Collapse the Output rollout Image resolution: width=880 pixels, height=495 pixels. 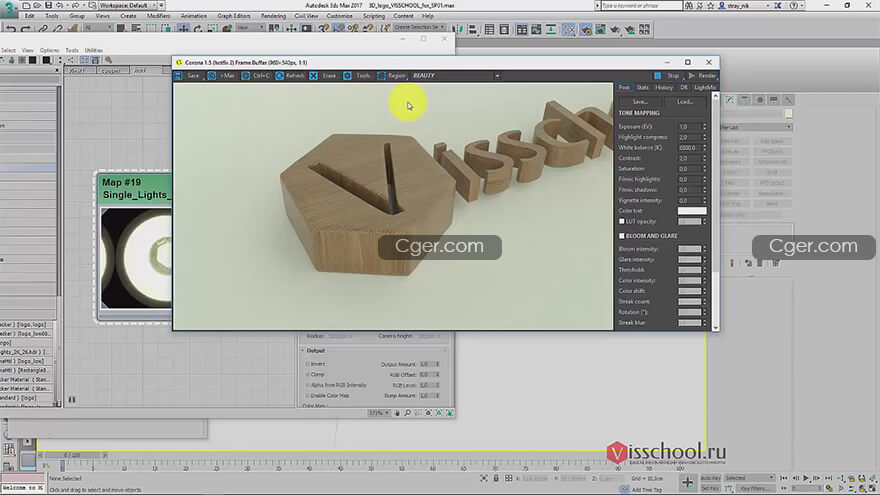[316, 351]
